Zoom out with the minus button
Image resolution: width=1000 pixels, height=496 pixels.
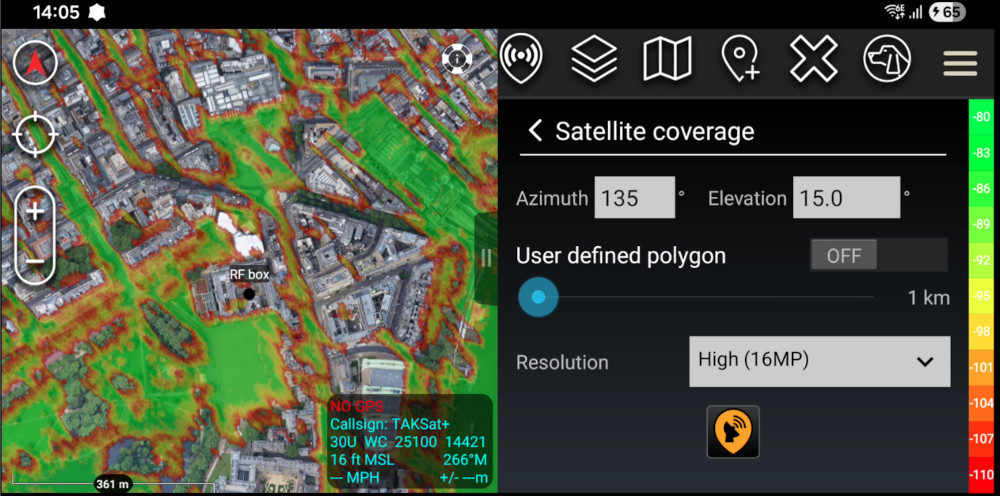(35, 260)
